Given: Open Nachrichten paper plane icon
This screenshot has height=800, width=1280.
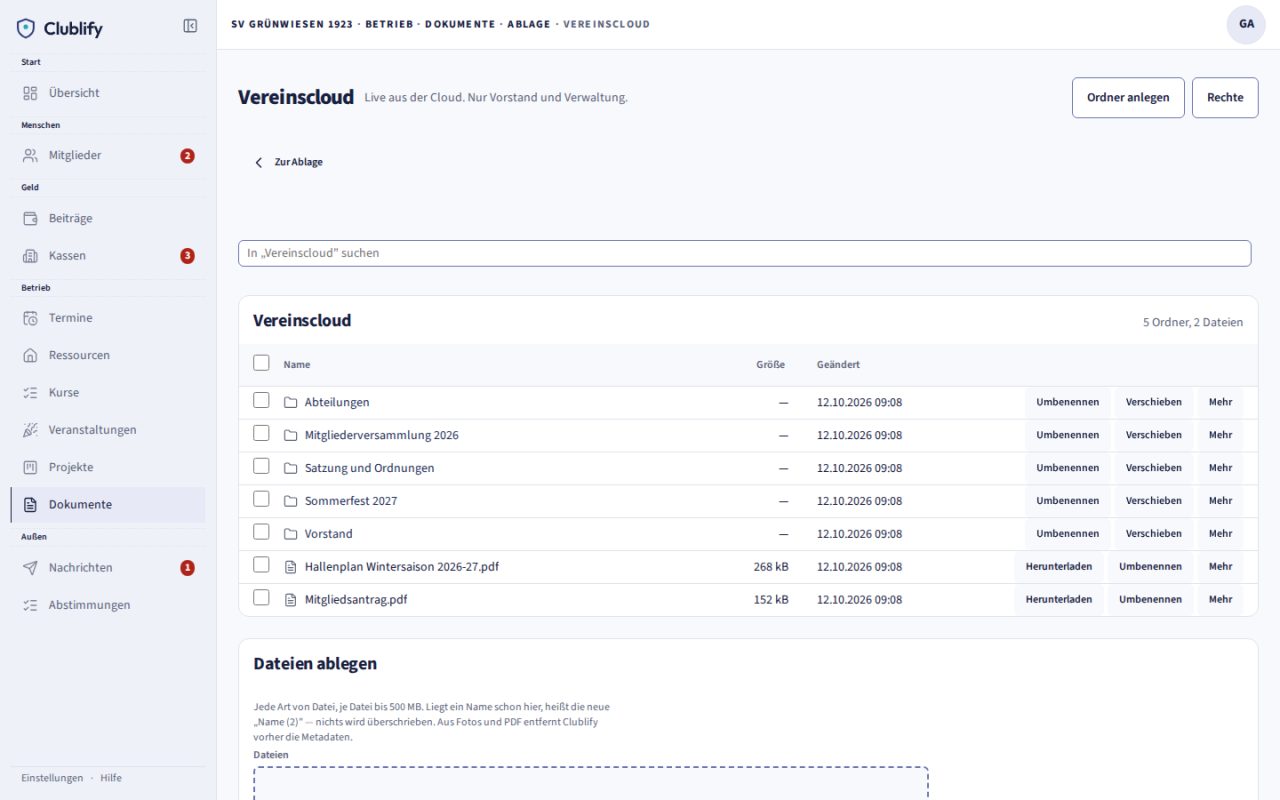Looking at the screenshot, I should pyautogui.click(x=30, y=567).
